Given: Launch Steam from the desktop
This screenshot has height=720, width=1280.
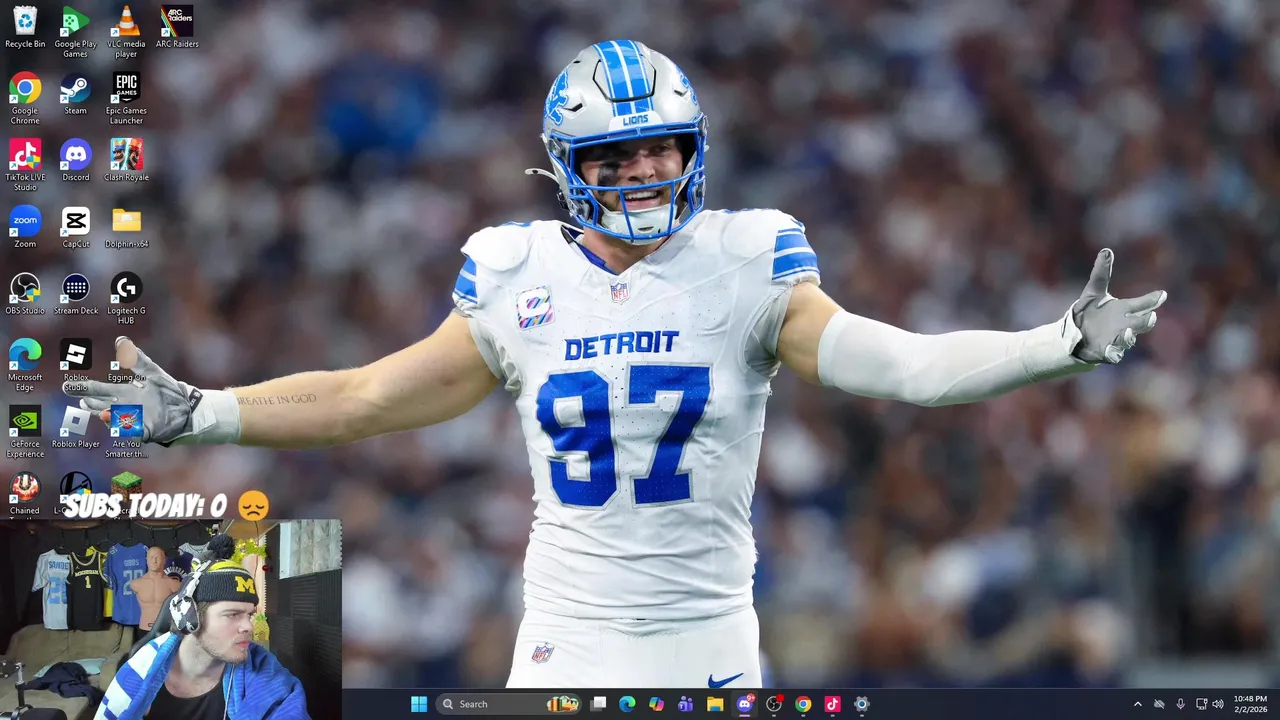Looking at the screenshot, I should pyautogui.click(x=75, y=94).
